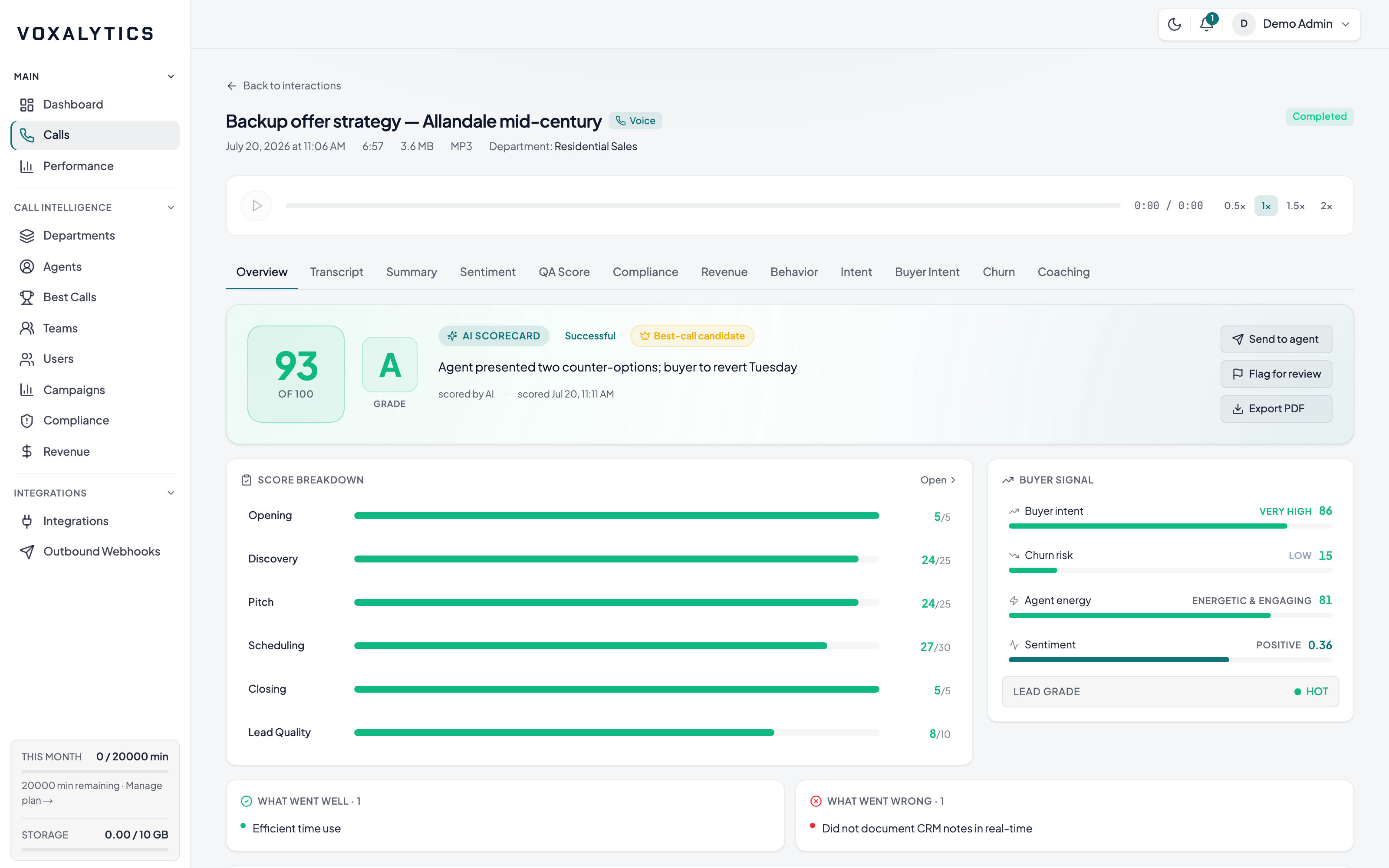Set playback speed to 0.5x
Viewport: 1389px width, 868px height.
pos(1234,206)
